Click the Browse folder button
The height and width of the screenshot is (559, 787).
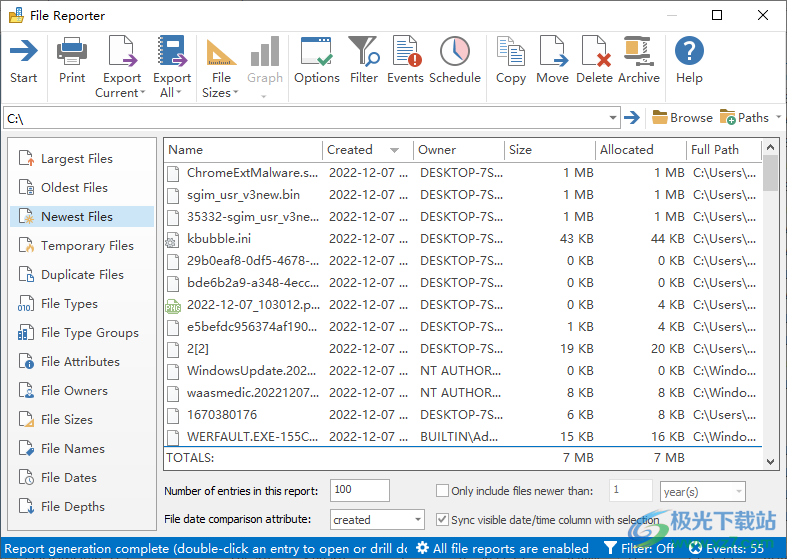coord(682,117)
